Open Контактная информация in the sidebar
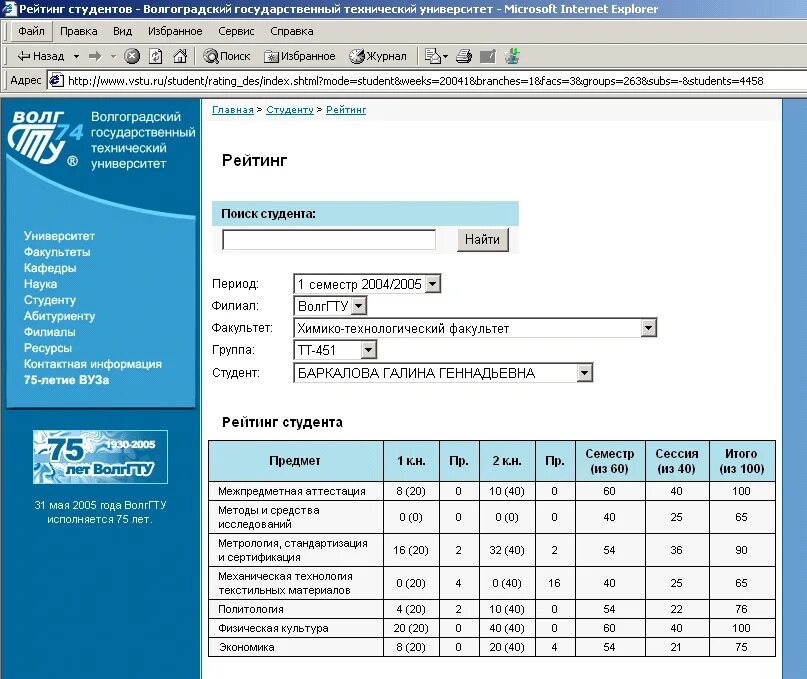This screenshot has height=679, width=807. [x=93, y=364]
